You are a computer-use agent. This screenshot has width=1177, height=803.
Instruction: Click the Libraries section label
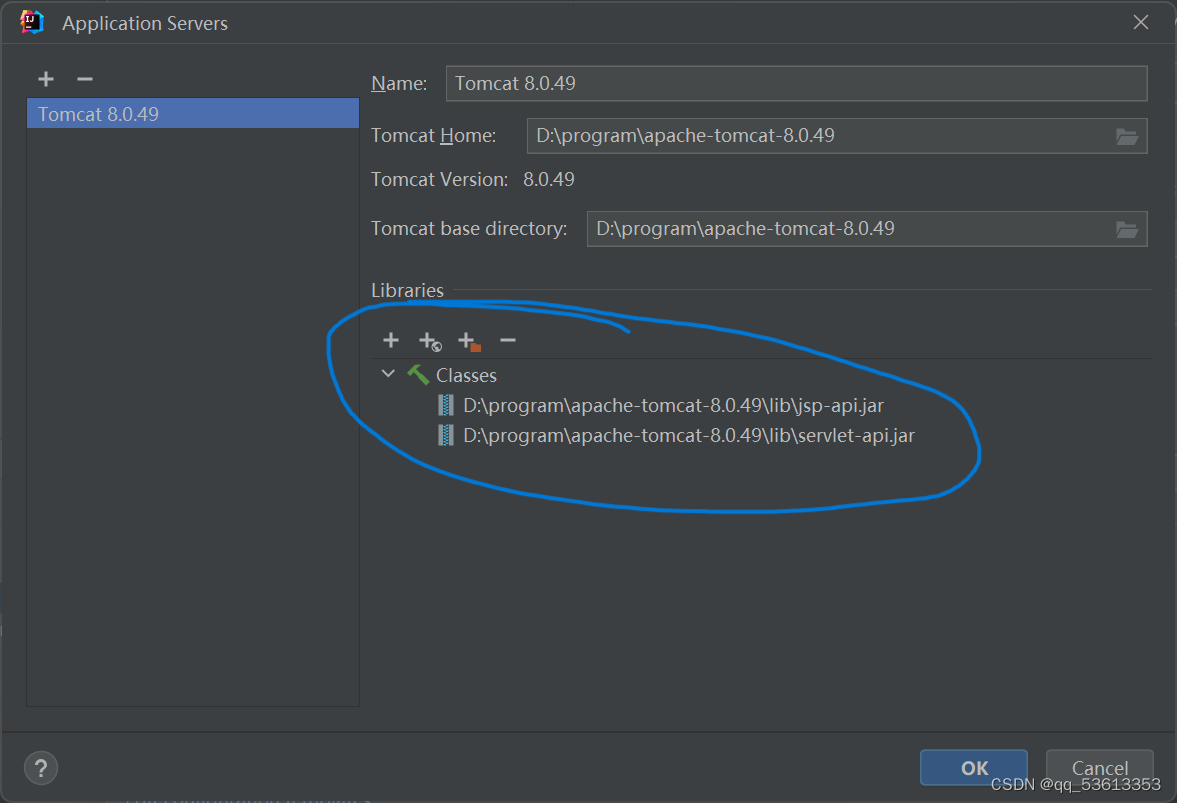(x=408, y=290)
